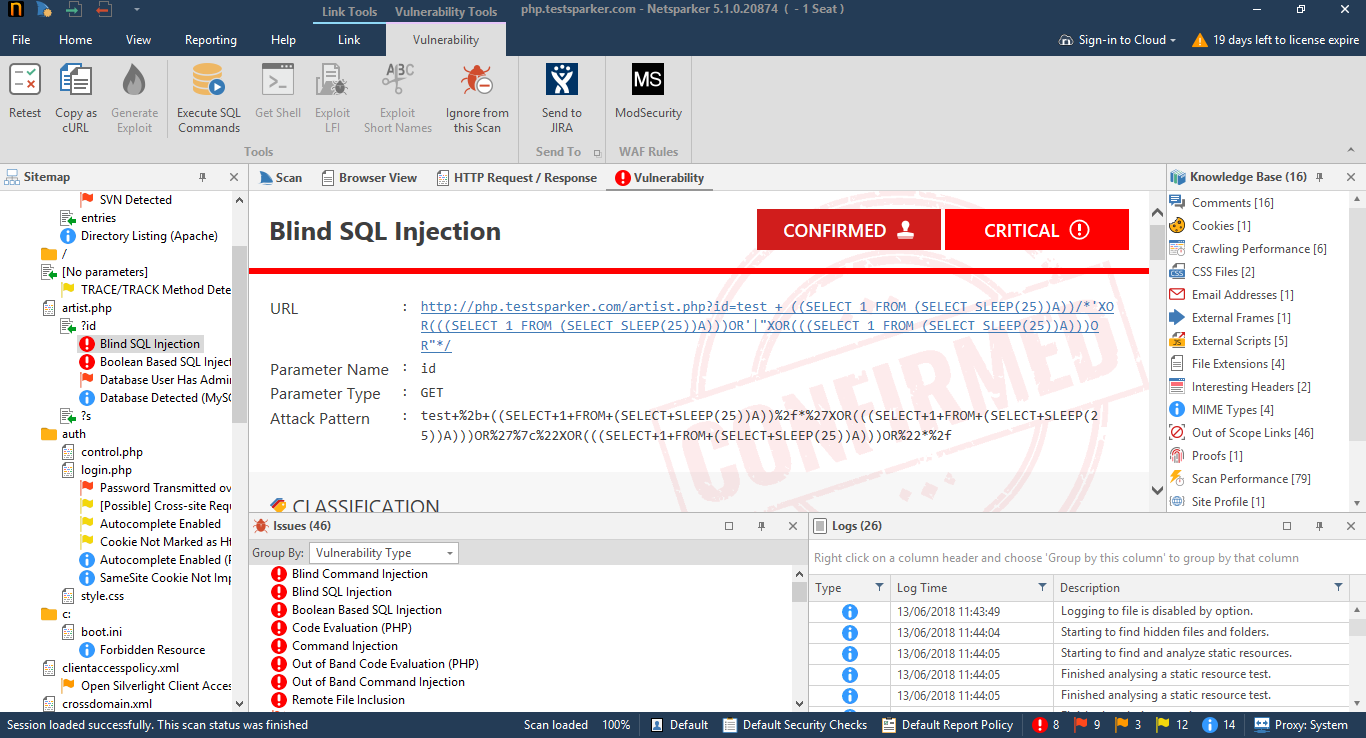Viewport: 1366px width, 738px height.
Task: Click the Get Shell tool icon
Action: tap(278, 80)
